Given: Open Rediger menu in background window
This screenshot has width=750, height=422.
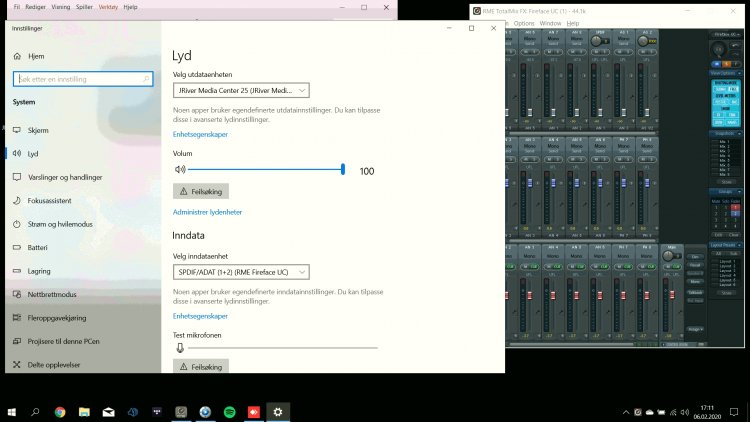Looking at the screenshot, I should 35,7.
